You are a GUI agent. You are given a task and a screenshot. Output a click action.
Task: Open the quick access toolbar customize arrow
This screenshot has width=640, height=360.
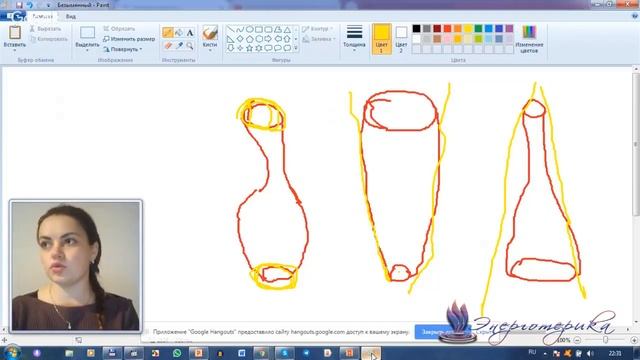point(48,5)
